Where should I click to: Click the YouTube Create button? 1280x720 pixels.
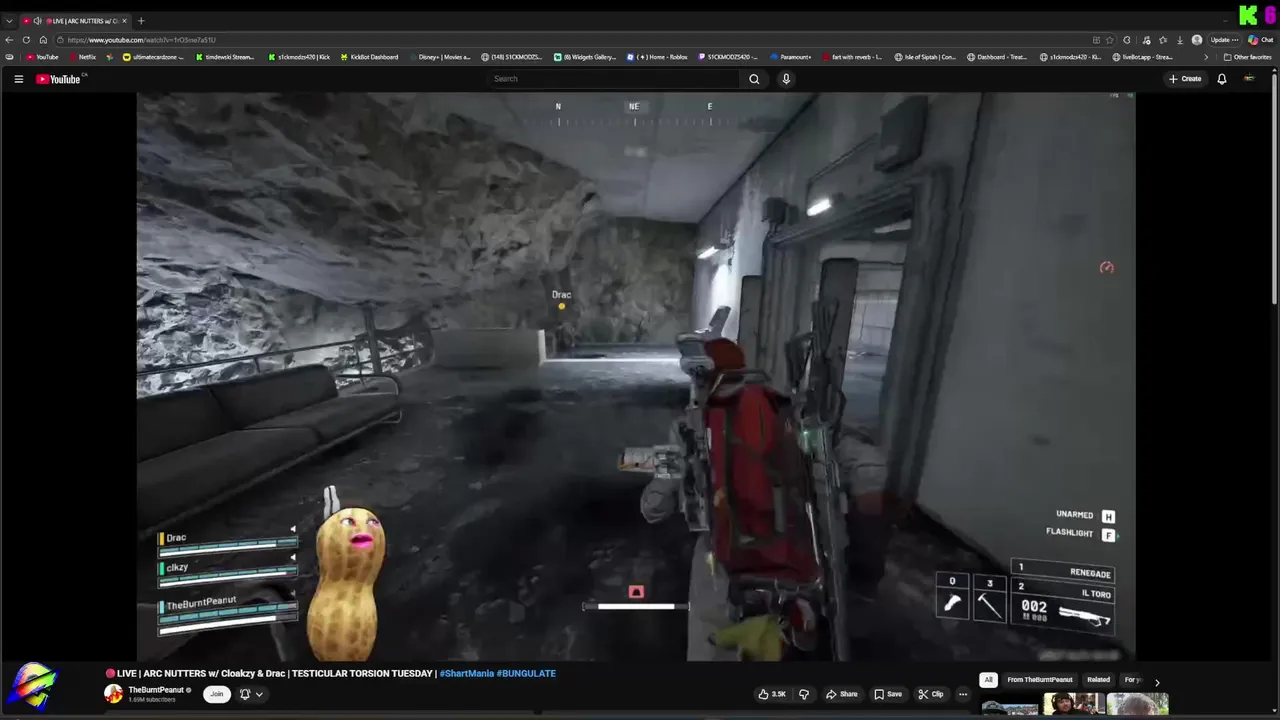1185,79
